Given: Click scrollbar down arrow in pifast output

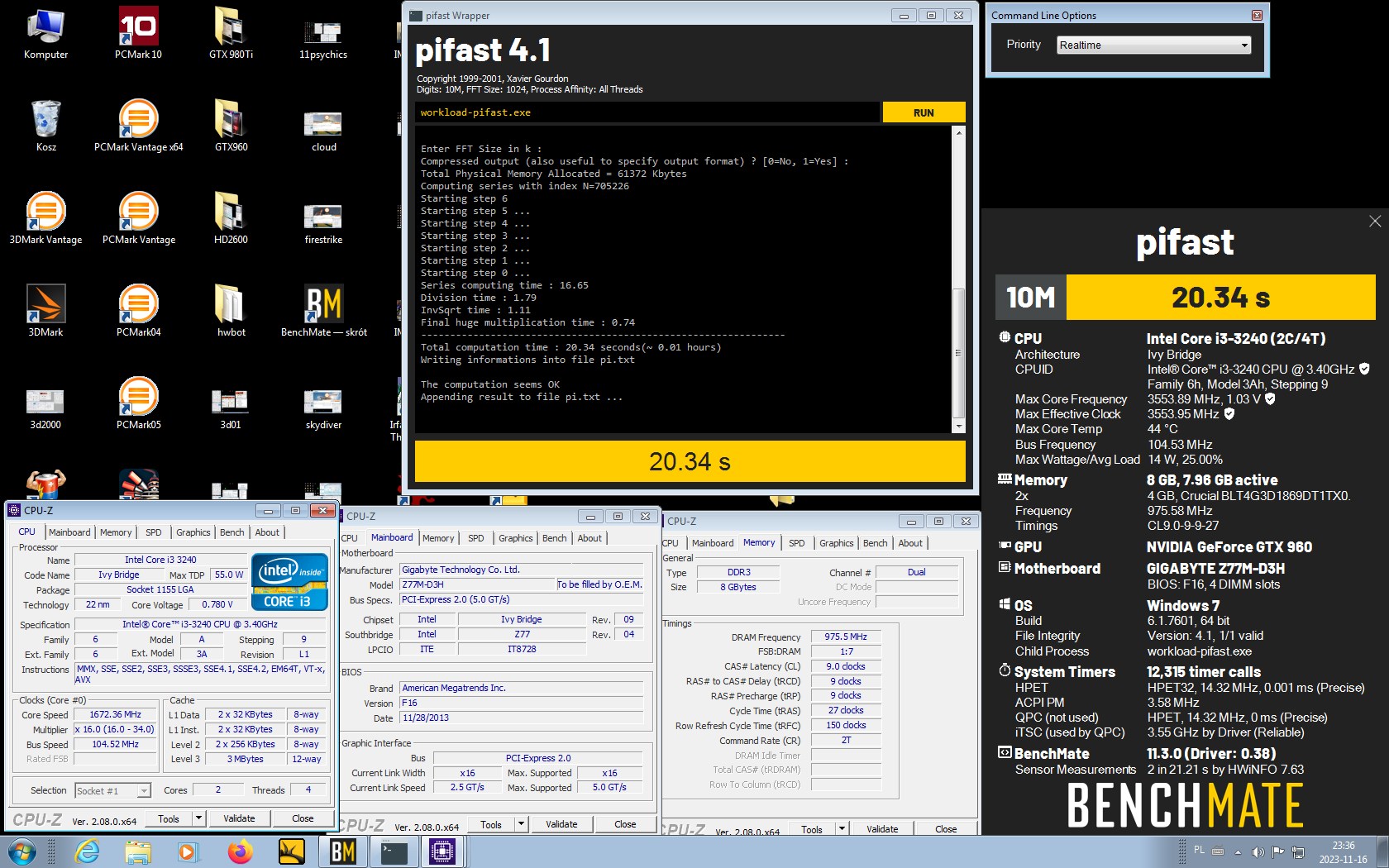Looking at the screenshot, I should [958, 426].
